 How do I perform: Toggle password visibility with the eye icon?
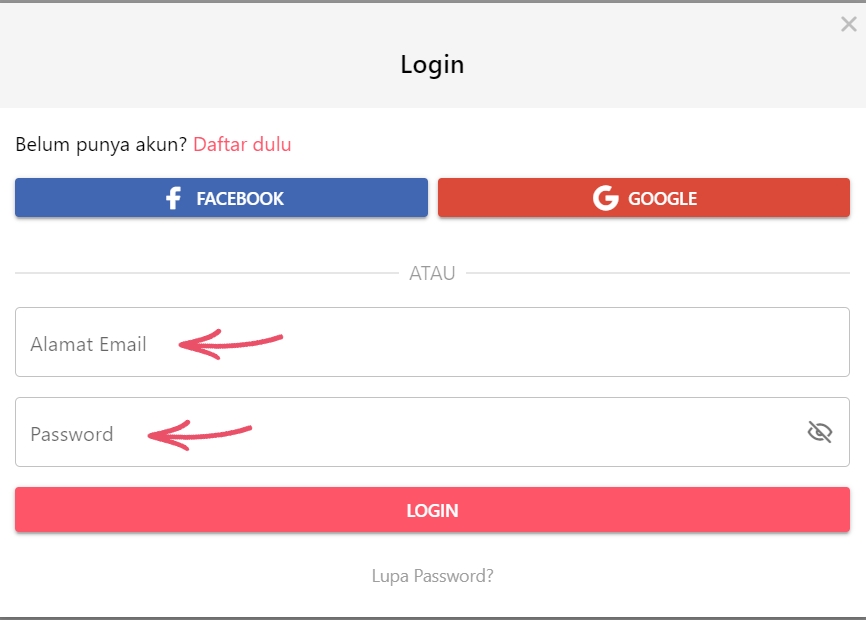coord(820,432)
